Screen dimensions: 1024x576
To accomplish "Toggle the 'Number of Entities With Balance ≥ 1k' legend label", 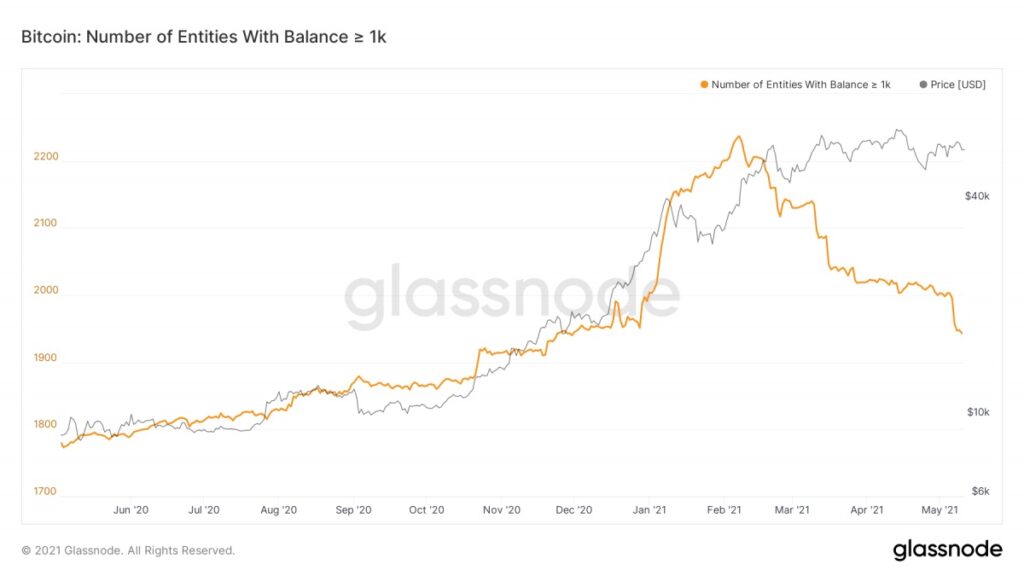I will [800, 85].
